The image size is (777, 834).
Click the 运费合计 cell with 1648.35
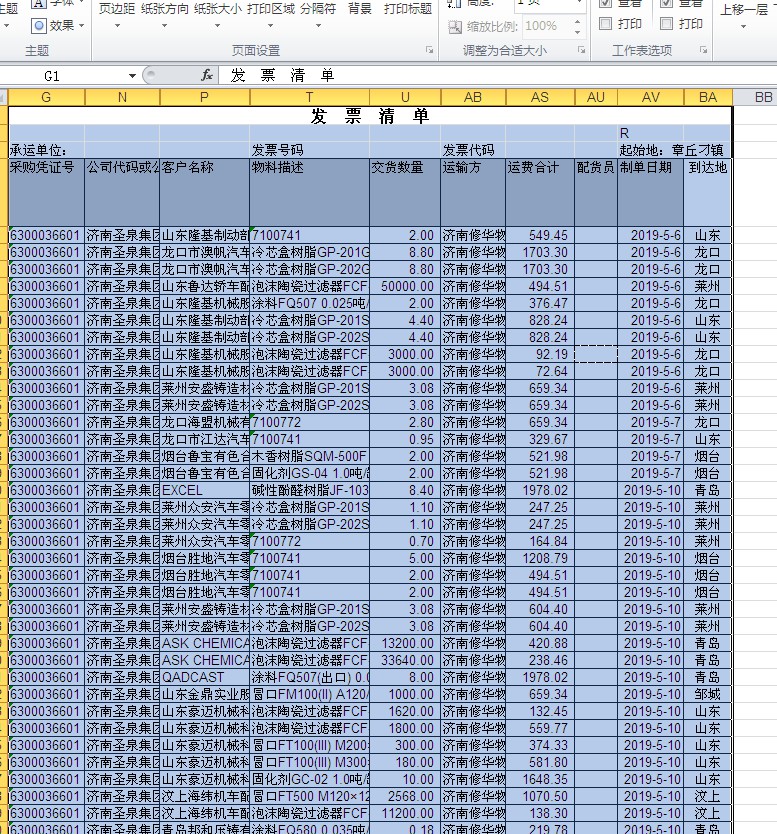pos(540,779)
